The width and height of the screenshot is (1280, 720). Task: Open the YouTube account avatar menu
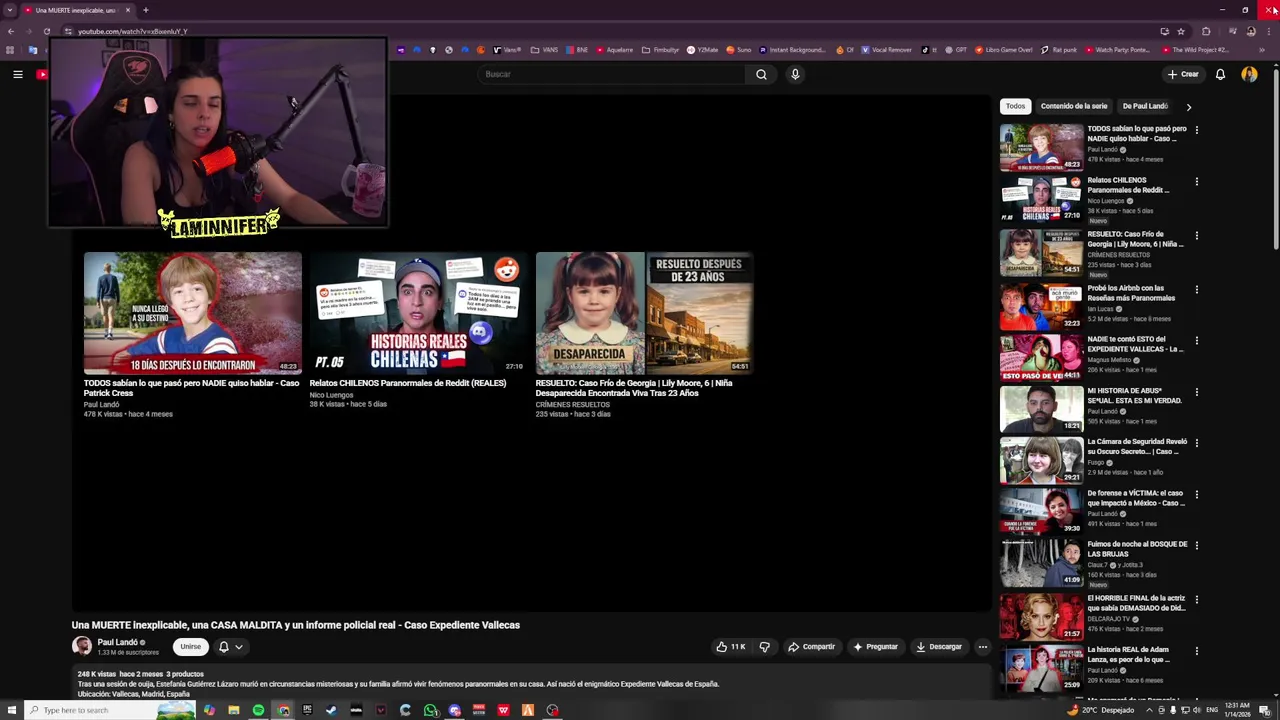(1249, 74)
